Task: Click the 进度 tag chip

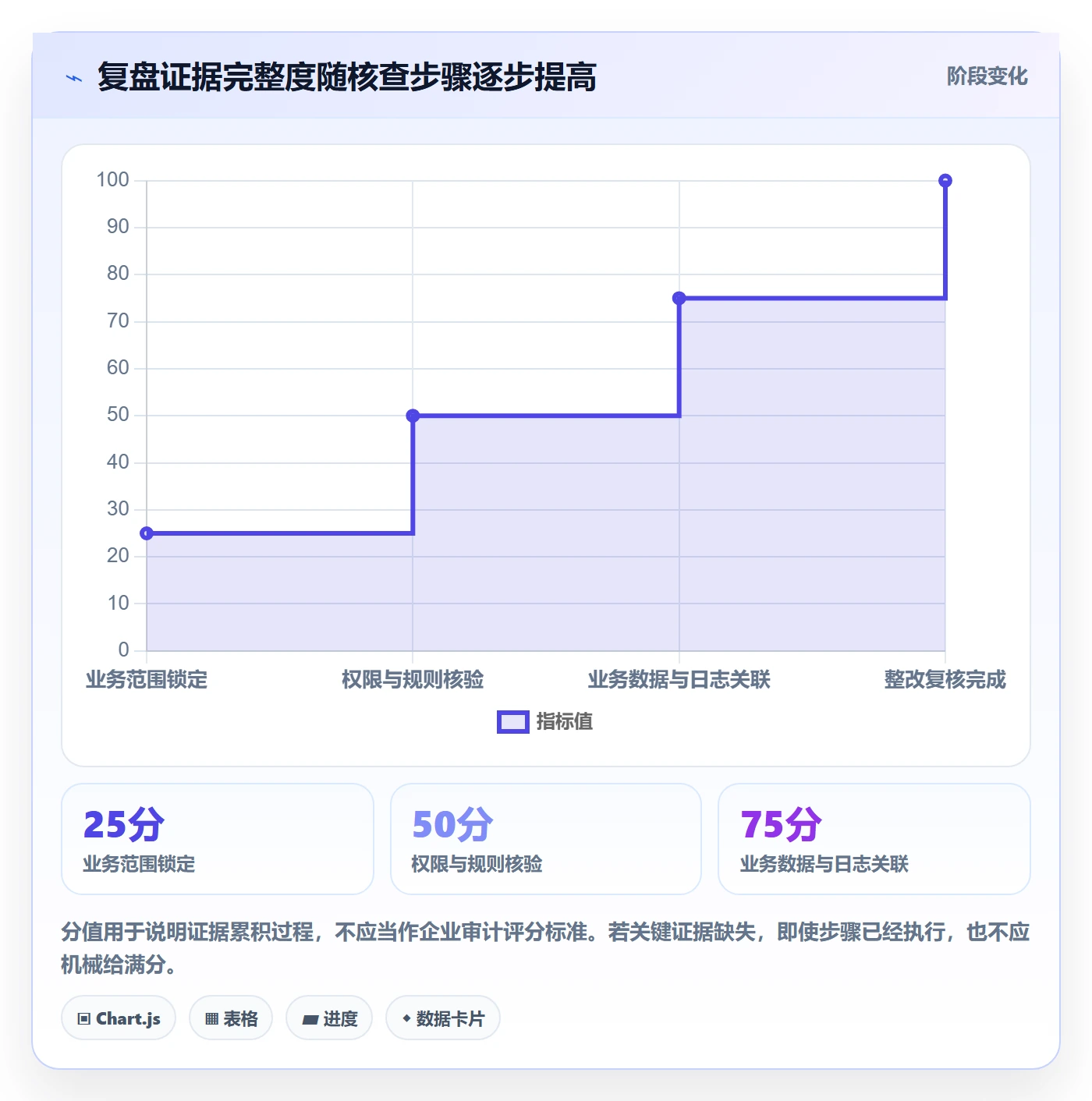Action: (329, 1018)
